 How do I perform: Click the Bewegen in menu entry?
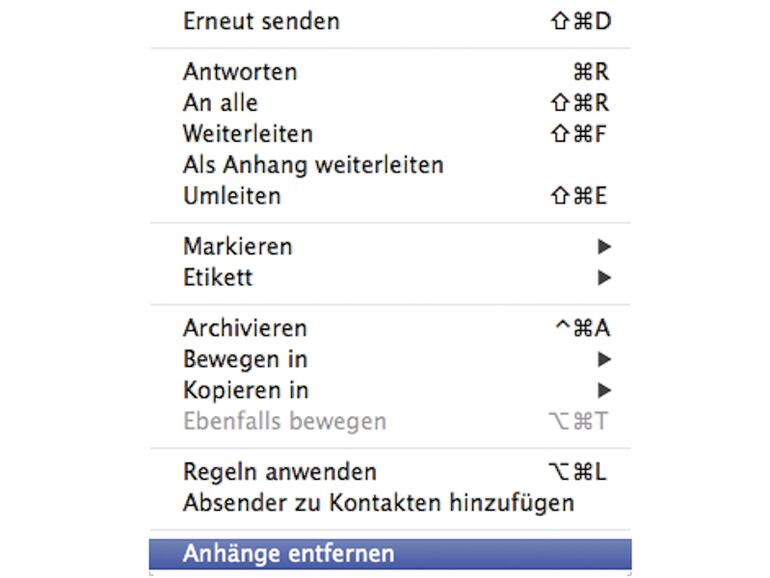[245, 359]
